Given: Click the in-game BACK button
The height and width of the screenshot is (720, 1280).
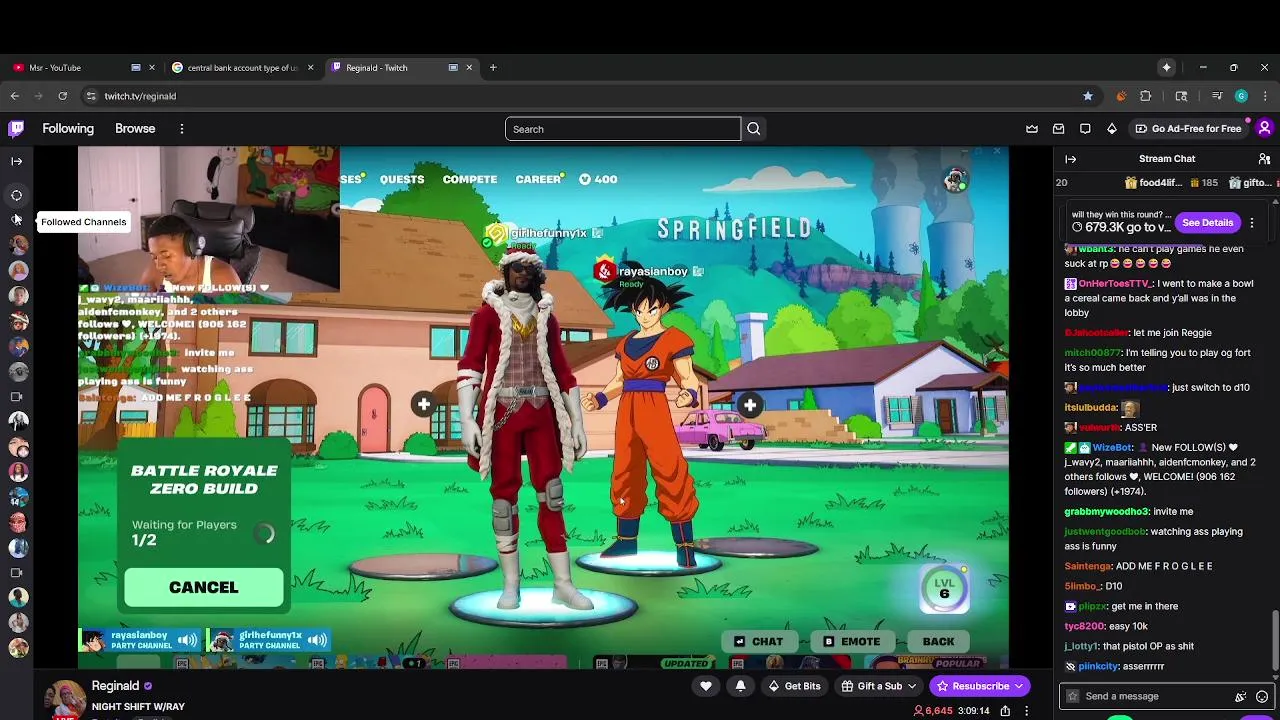Looking at the screenshot, I should [x=938, y=642].
